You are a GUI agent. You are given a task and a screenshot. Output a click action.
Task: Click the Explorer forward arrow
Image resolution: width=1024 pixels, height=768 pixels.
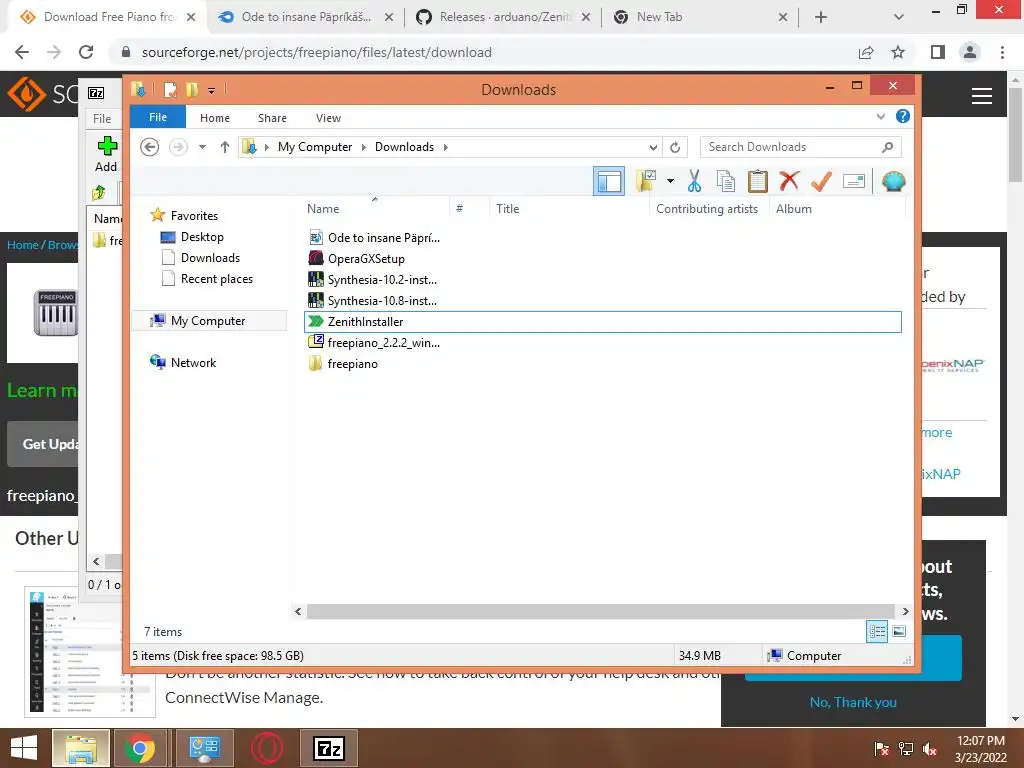[x=178, y=147]
